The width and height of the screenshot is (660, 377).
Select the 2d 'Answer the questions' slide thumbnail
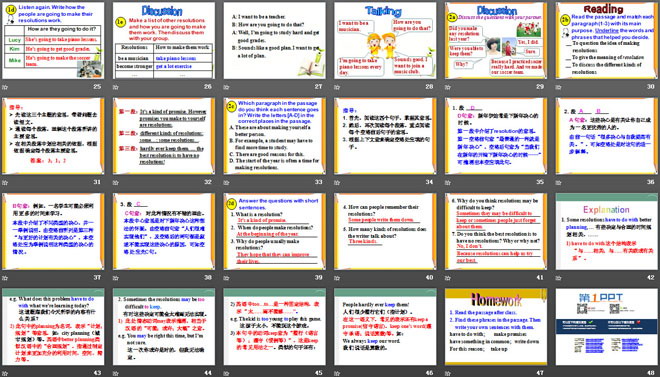pos(274,231)
